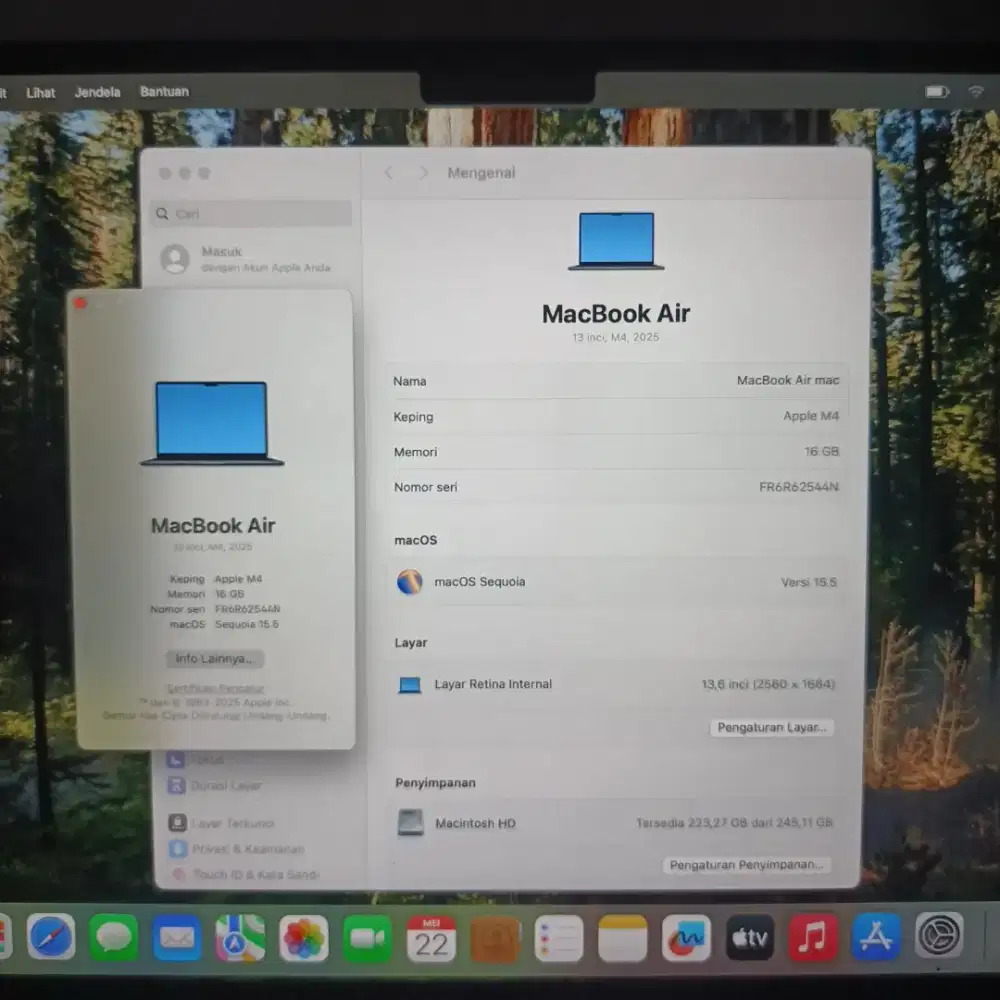Screen dimensions: 1000x1000
Task: Launch Music from the Dock
Action: [x=813, y=938]
